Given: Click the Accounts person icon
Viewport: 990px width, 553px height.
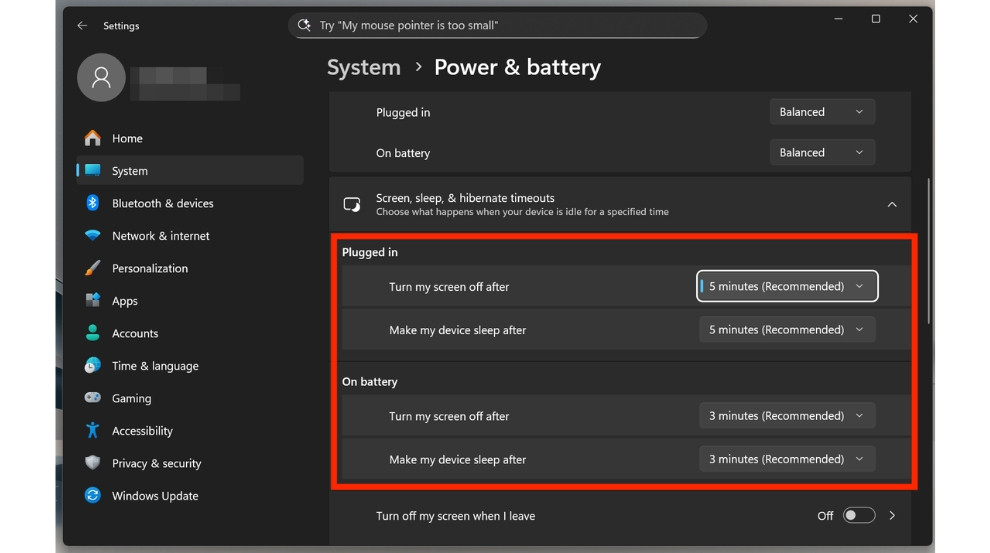Looking at the screenshot, I should pyautogui.click(x=93, y=333).
